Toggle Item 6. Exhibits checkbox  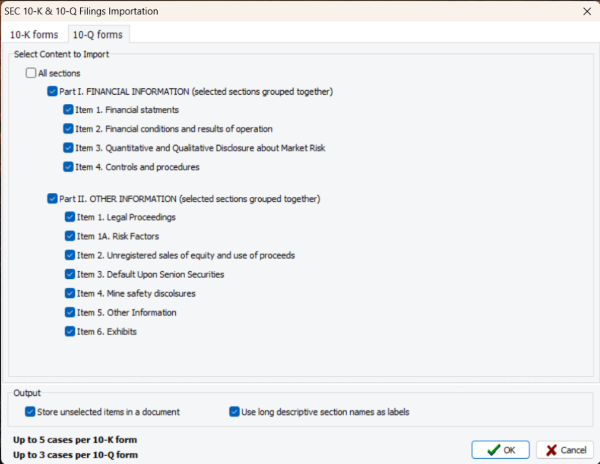(69, 331)
